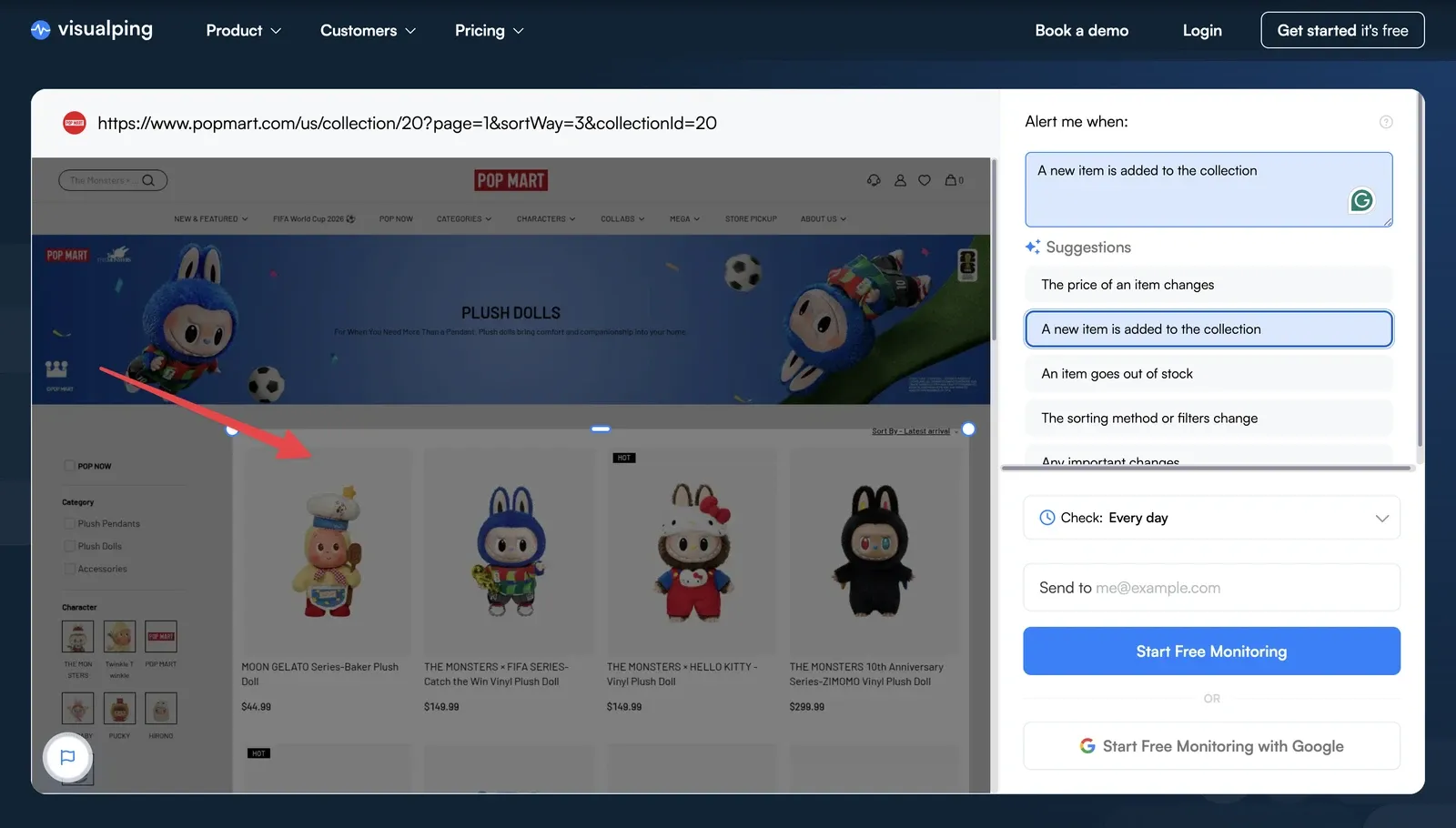1456x828 pixels.
Task: Click the page URL field
Action: (x=407, y=123)
